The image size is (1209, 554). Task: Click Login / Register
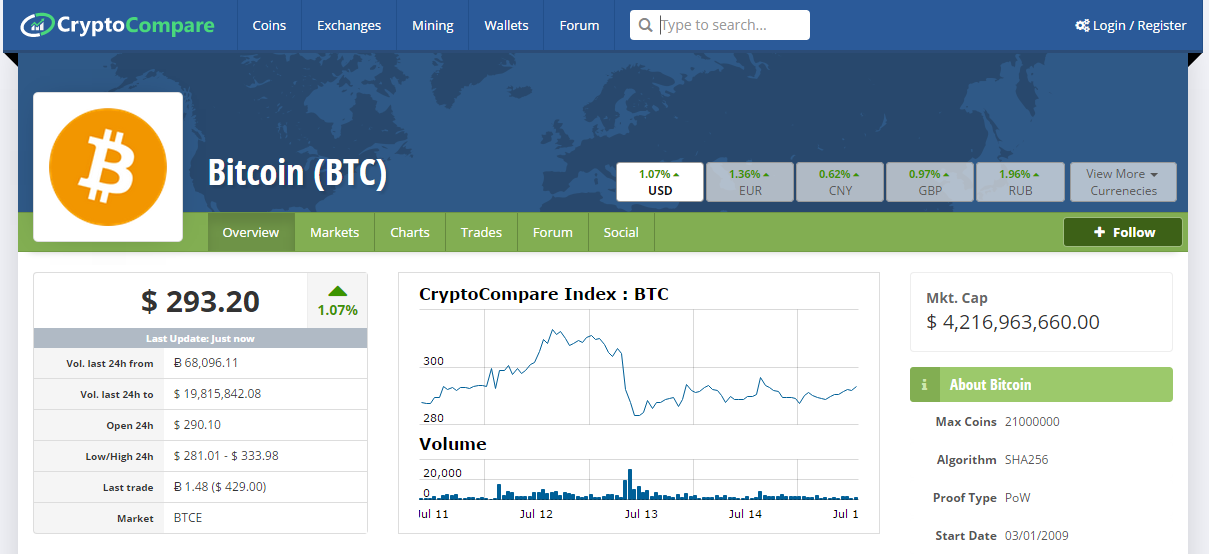coord(1131,25)
